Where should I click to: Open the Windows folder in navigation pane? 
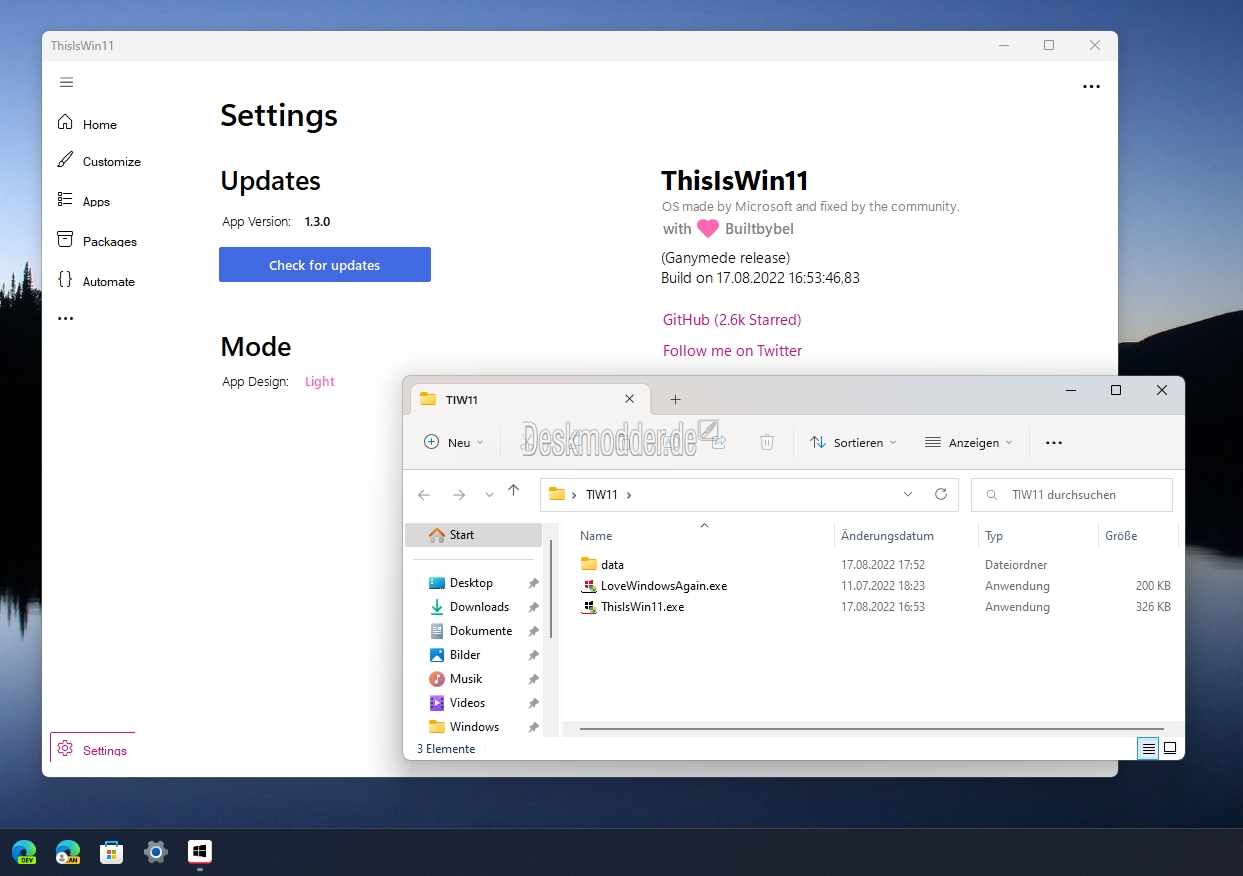pos(473,727)
